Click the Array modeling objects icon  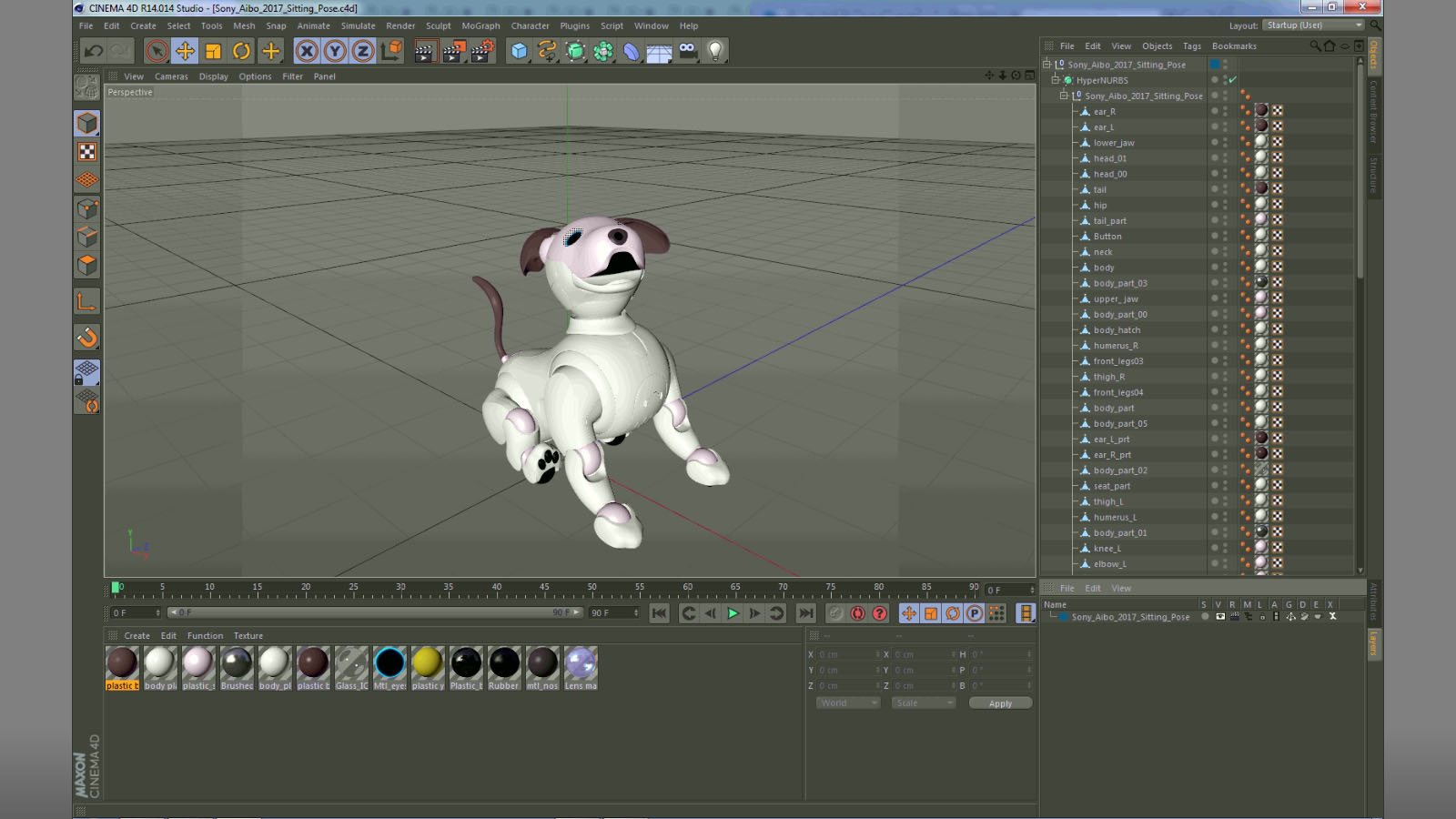603,51
